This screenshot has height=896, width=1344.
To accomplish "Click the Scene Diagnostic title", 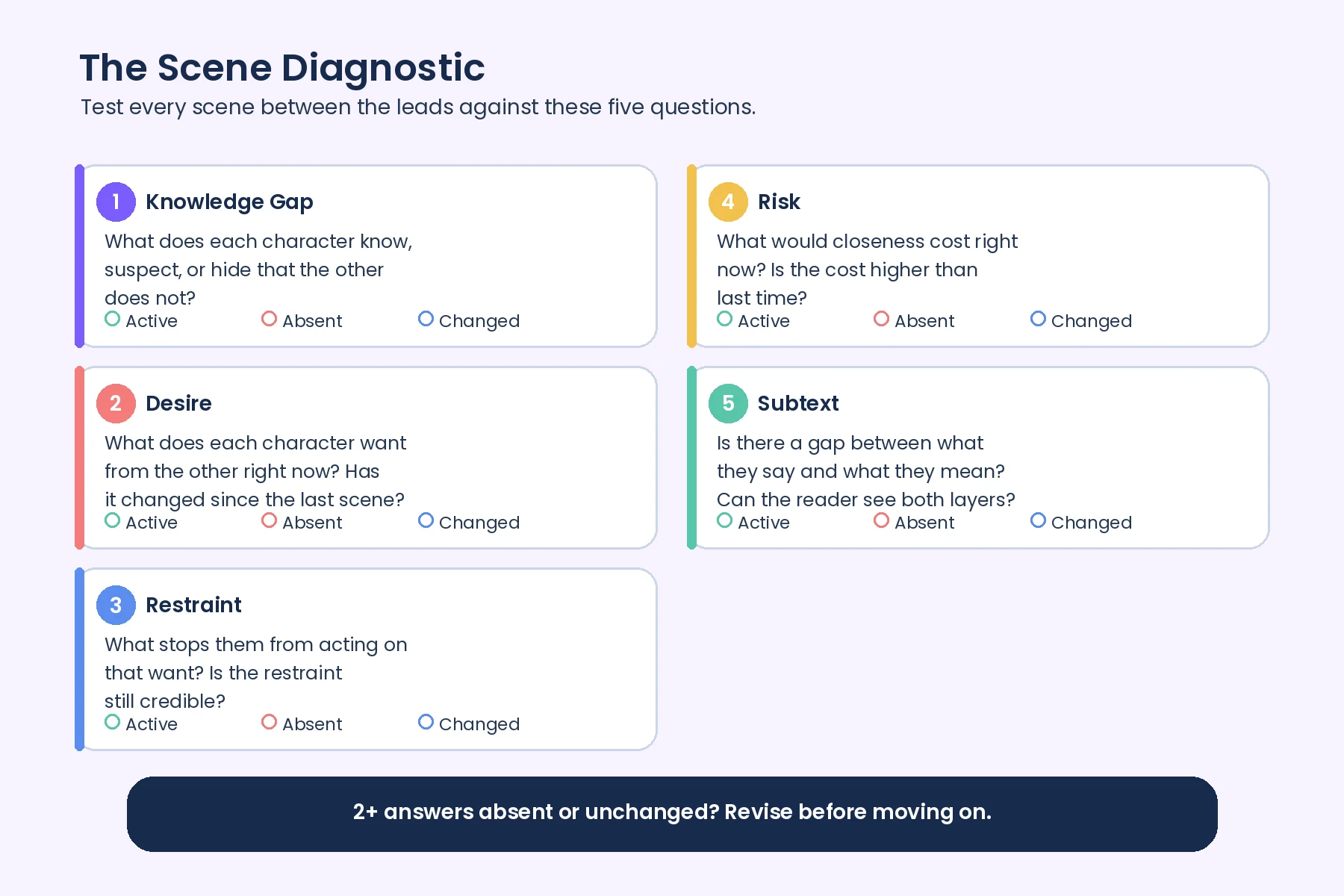I will point(282,68).
